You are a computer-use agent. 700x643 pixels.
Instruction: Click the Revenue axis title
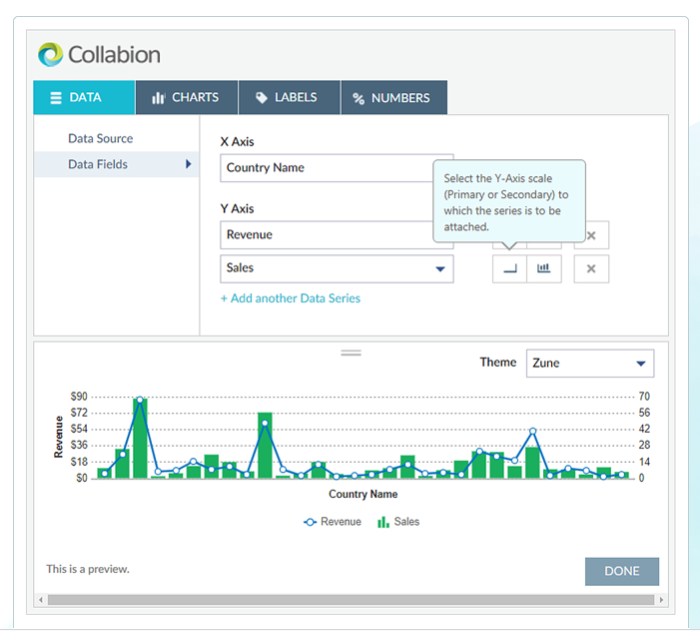point(58,437)
